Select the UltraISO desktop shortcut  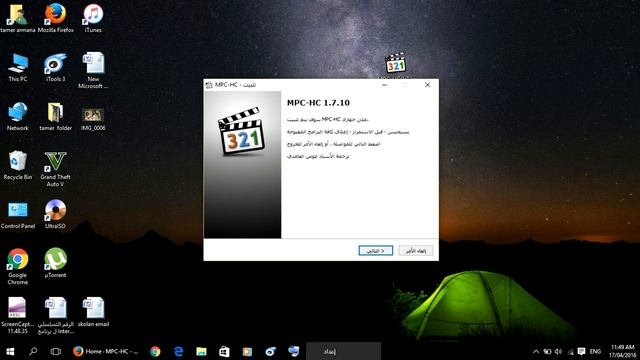point(56,214)
